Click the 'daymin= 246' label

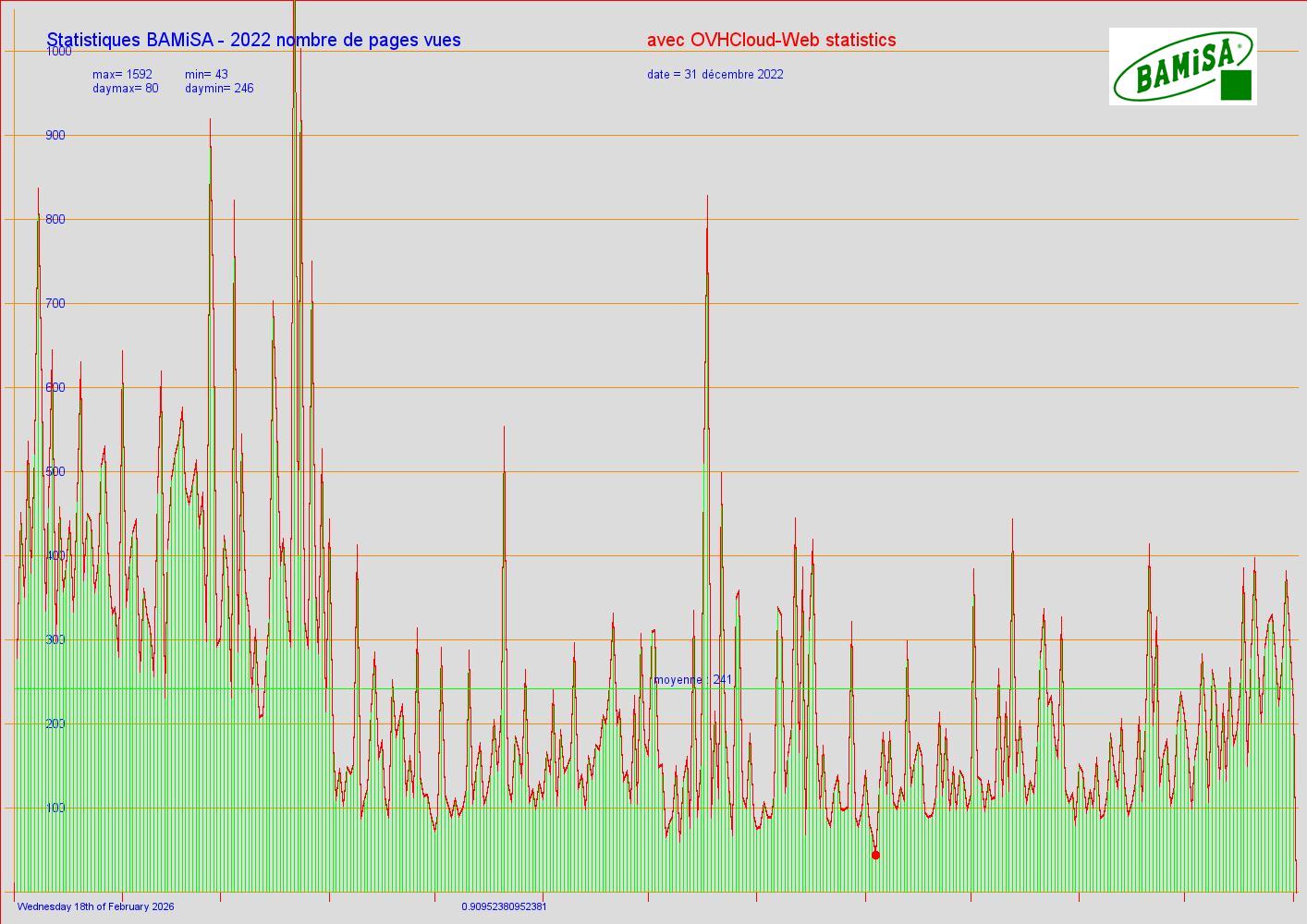click(x=219, y=89)
